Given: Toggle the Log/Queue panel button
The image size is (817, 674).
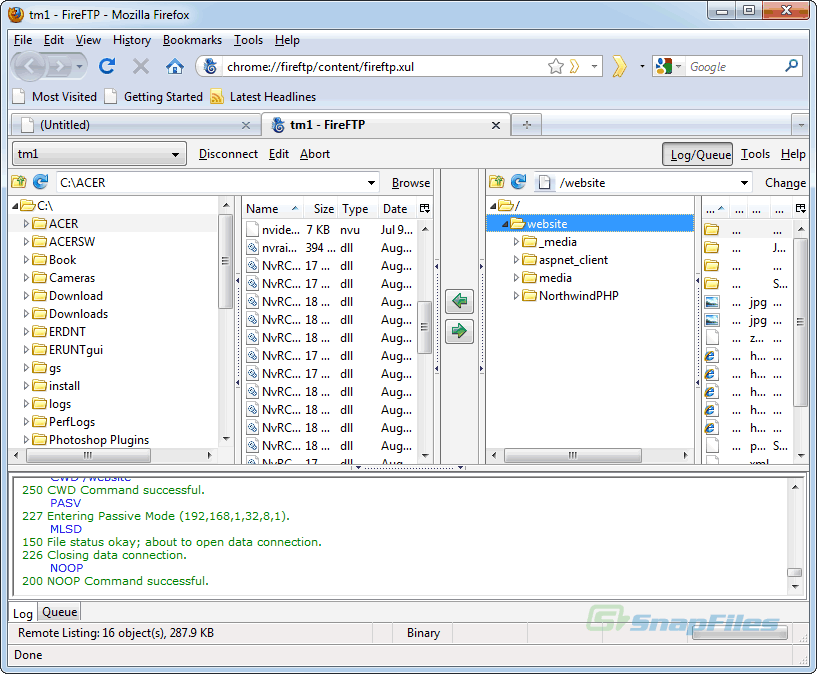Looking at the screenshot, I should pyautogui.click(x=697, y=154).
